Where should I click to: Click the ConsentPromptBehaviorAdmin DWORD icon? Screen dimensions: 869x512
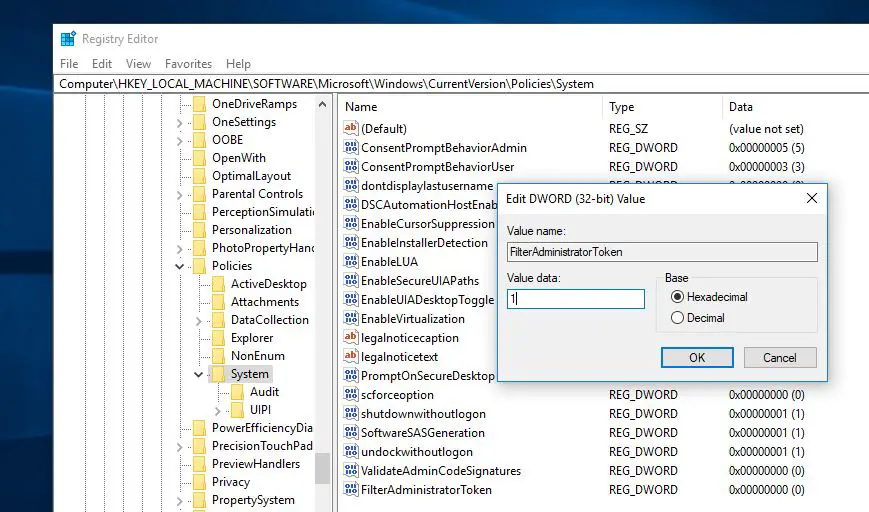pyautogui.click(x=350, y=147)
